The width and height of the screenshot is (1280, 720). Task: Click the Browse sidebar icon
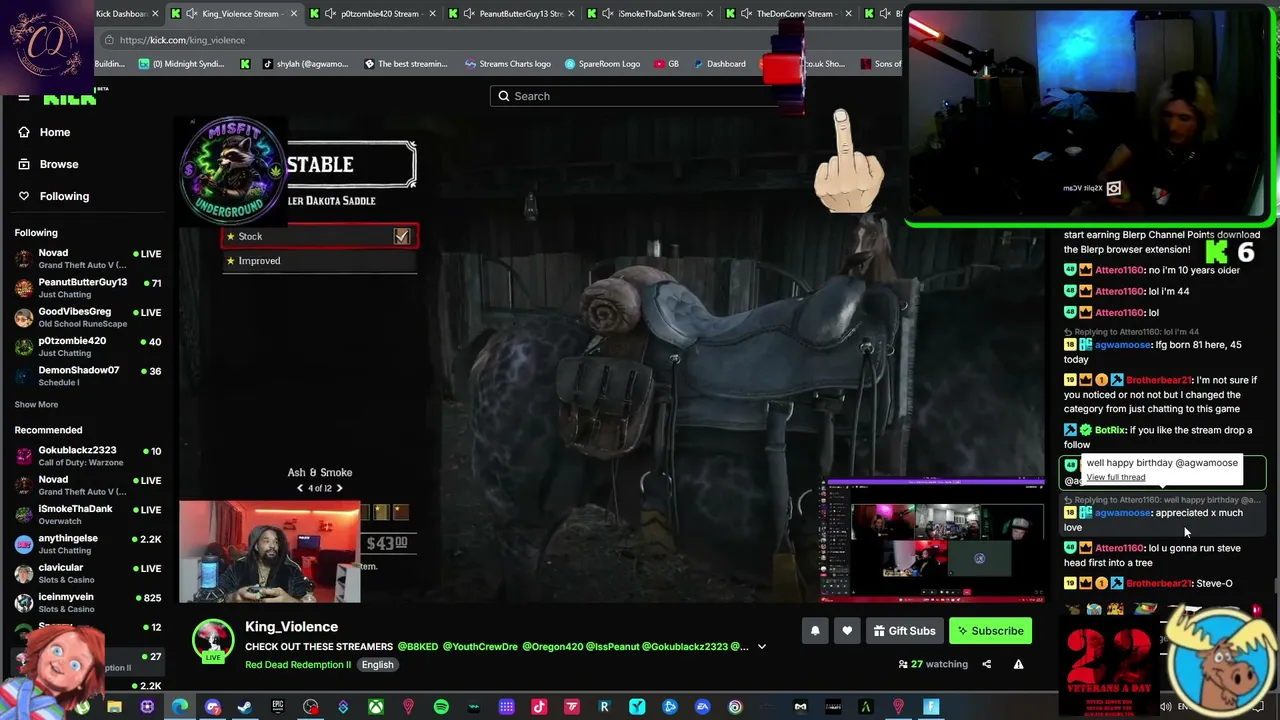pos(24,164)
